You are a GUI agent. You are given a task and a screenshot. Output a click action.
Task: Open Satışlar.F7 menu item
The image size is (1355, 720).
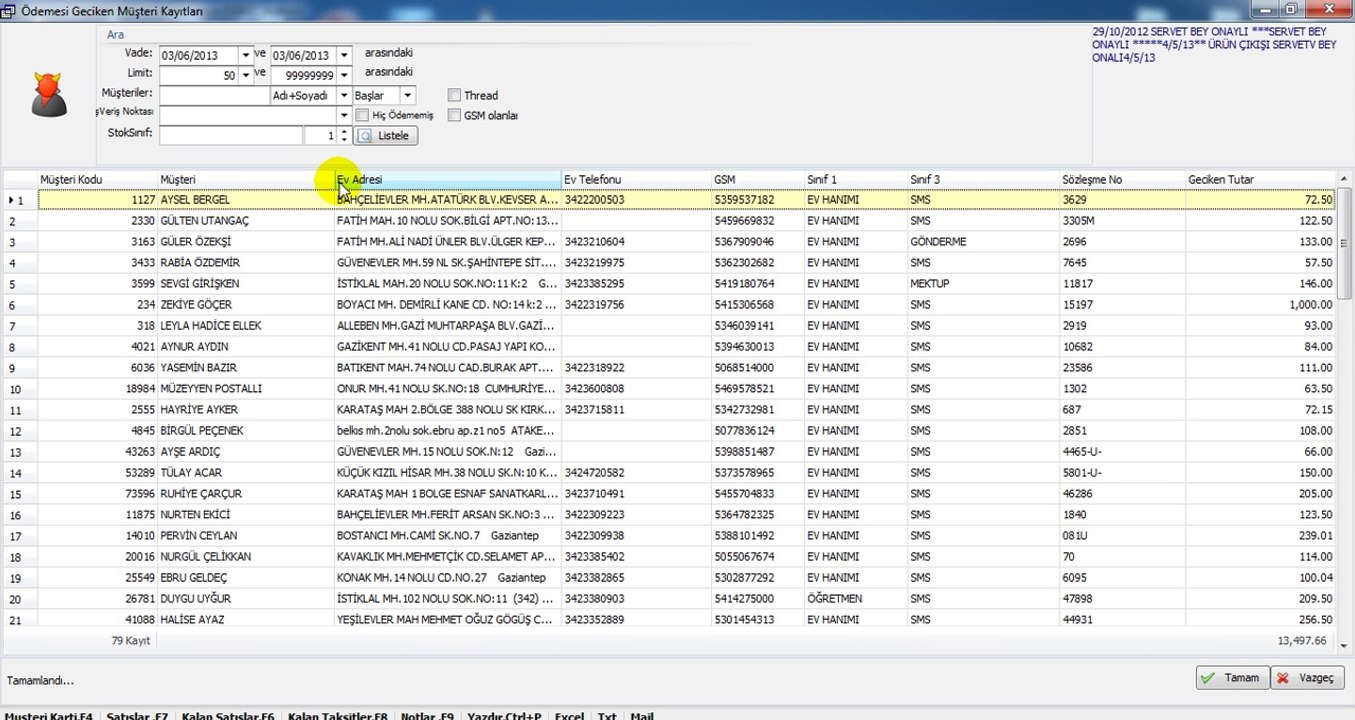click(137, 716)
